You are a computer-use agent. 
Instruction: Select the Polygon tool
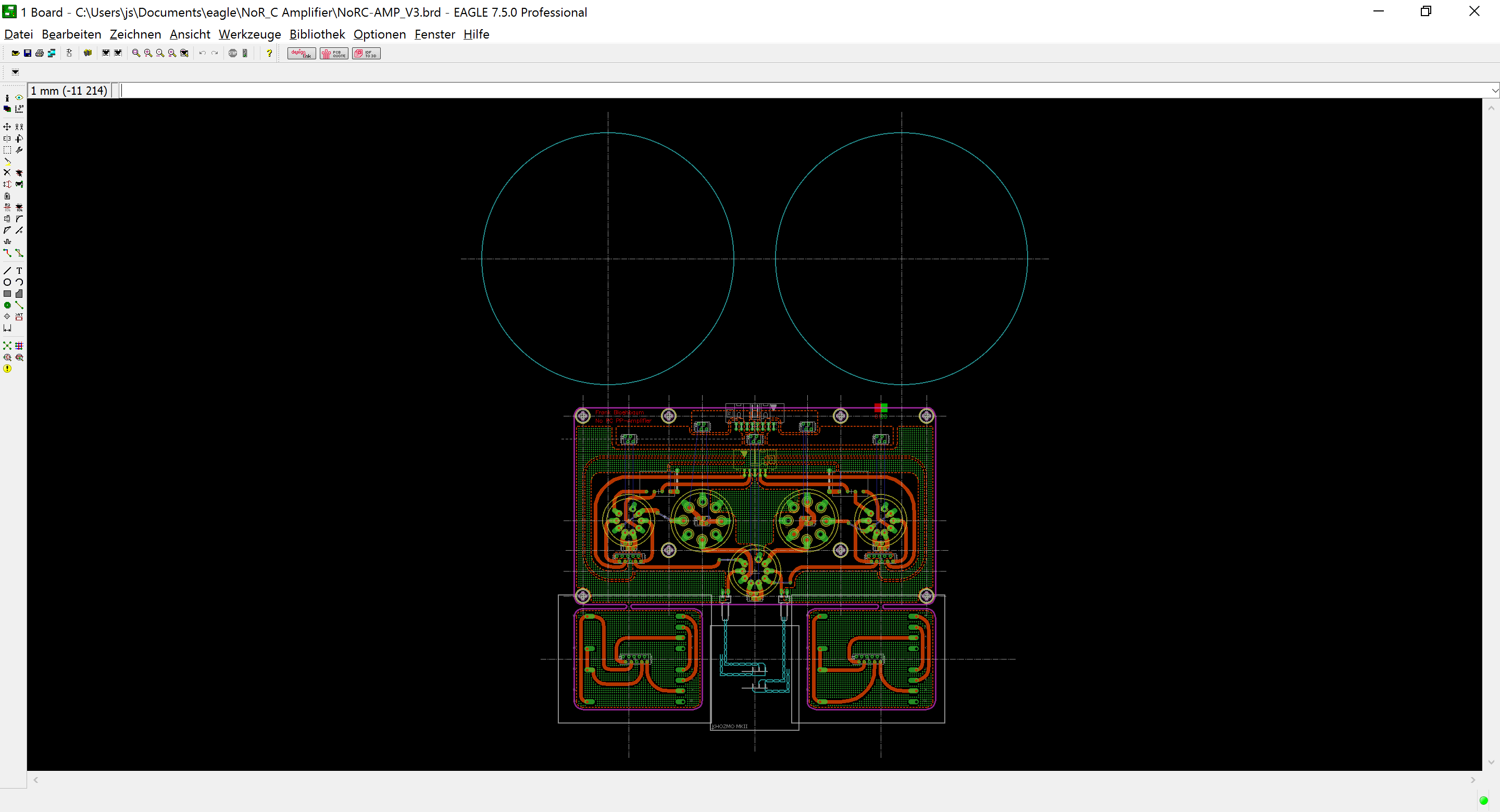19,294
